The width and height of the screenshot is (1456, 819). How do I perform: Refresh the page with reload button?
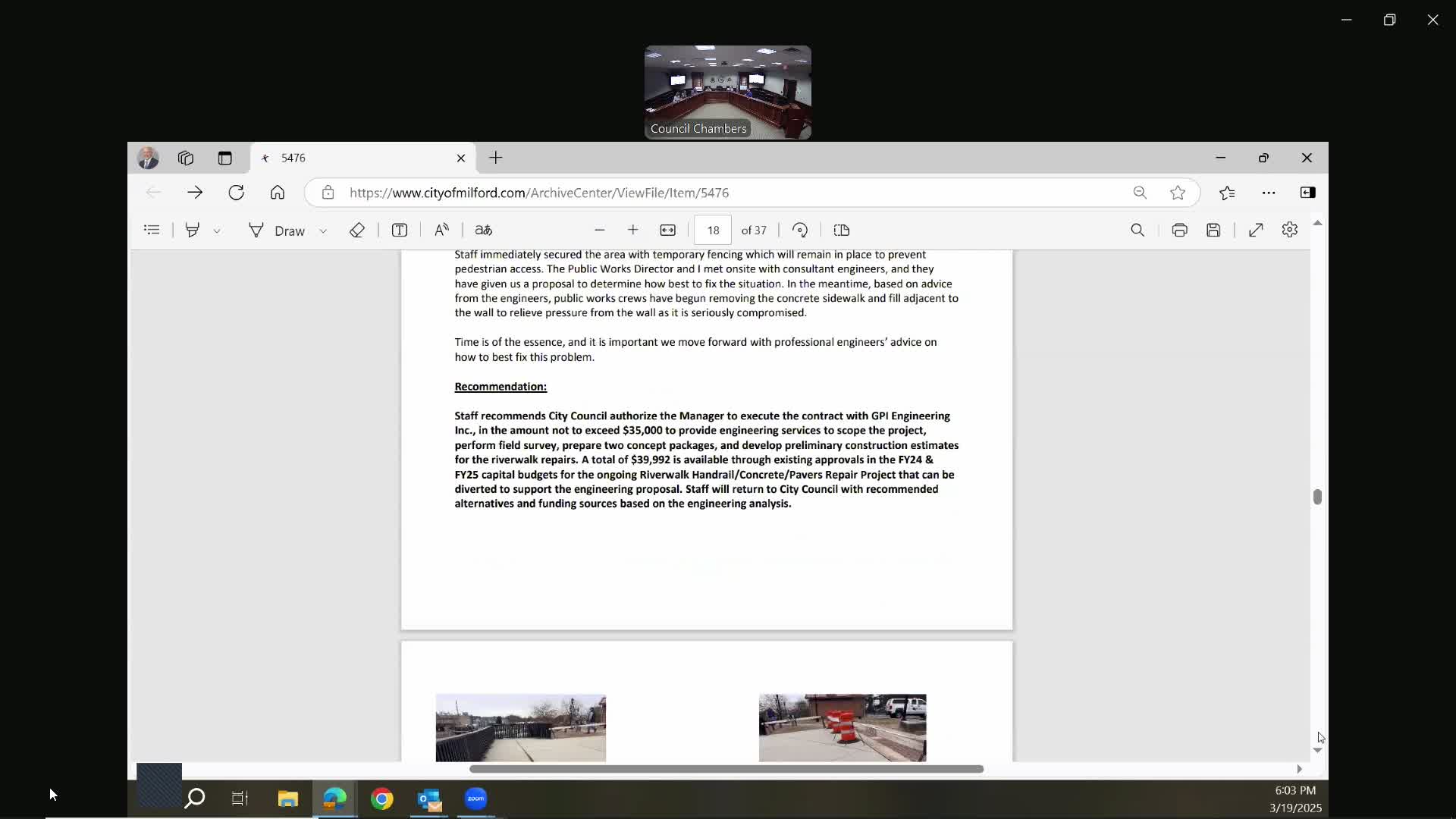pyautogui.click(x=237, y=193)
